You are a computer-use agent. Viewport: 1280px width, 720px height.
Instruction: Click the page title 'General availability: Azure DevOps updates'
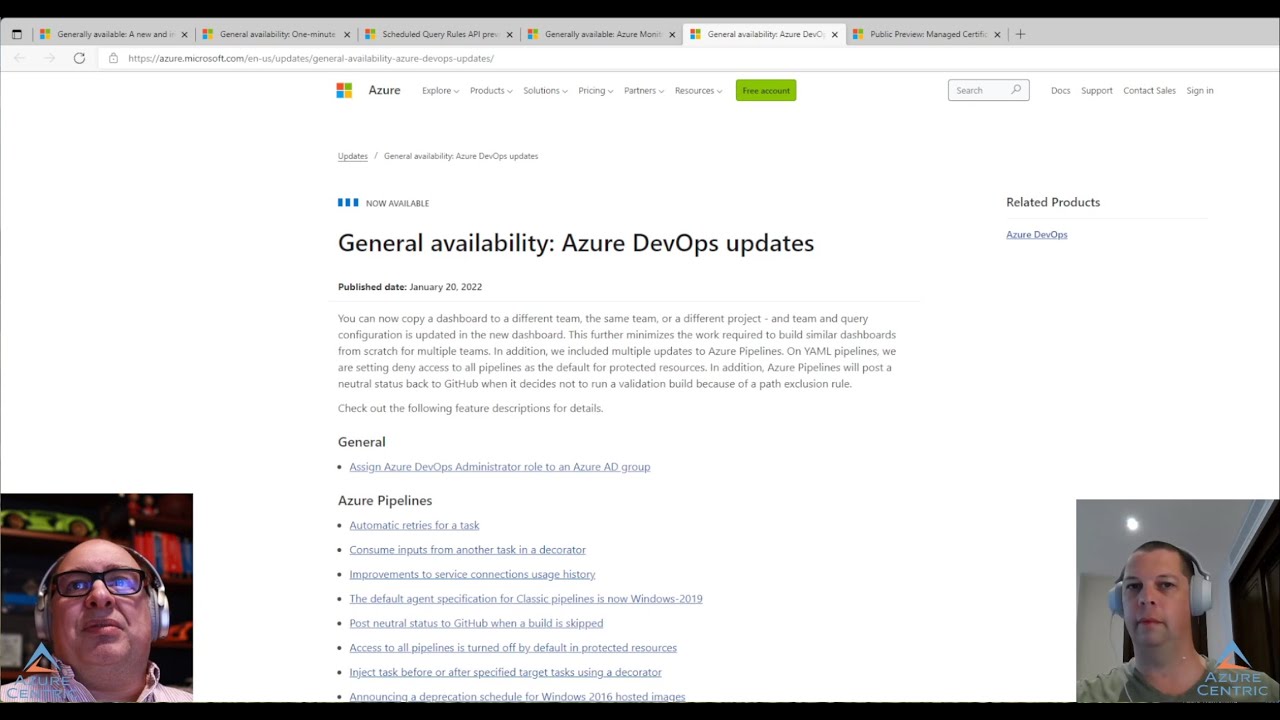(576, 243)
